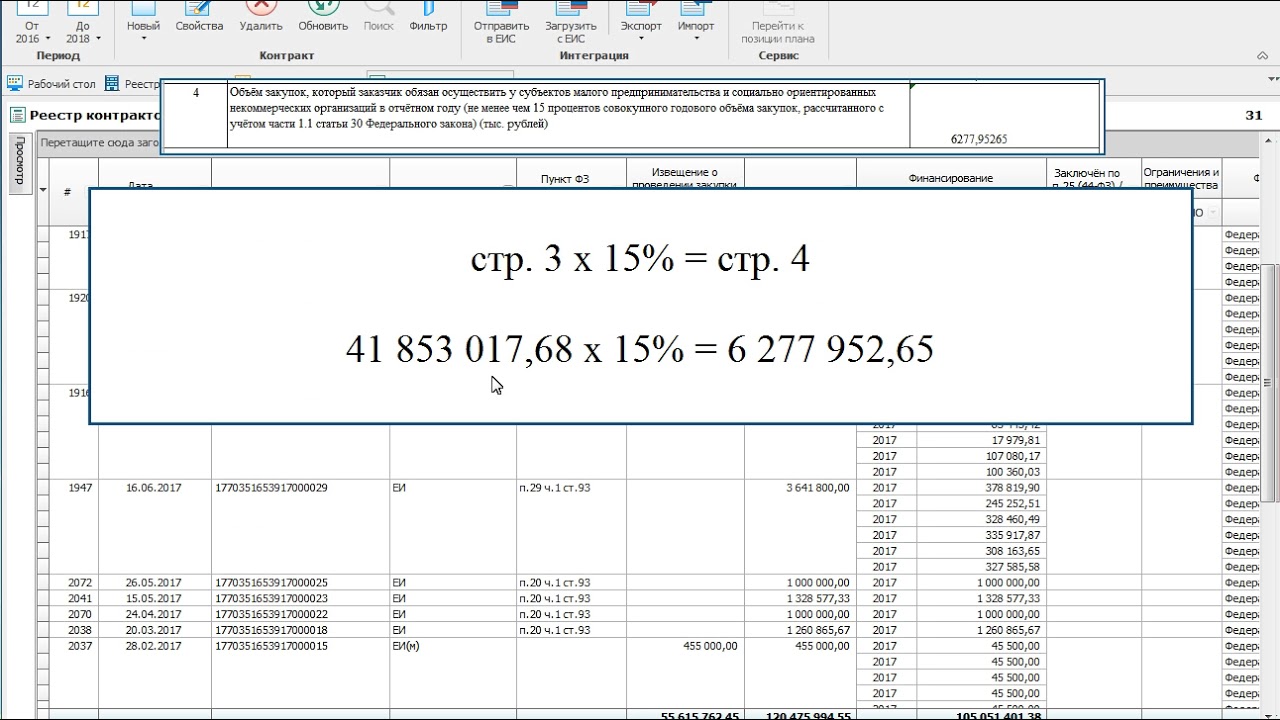Select contract row number 2037
1280x720 pixels.
tap(79, 646)
